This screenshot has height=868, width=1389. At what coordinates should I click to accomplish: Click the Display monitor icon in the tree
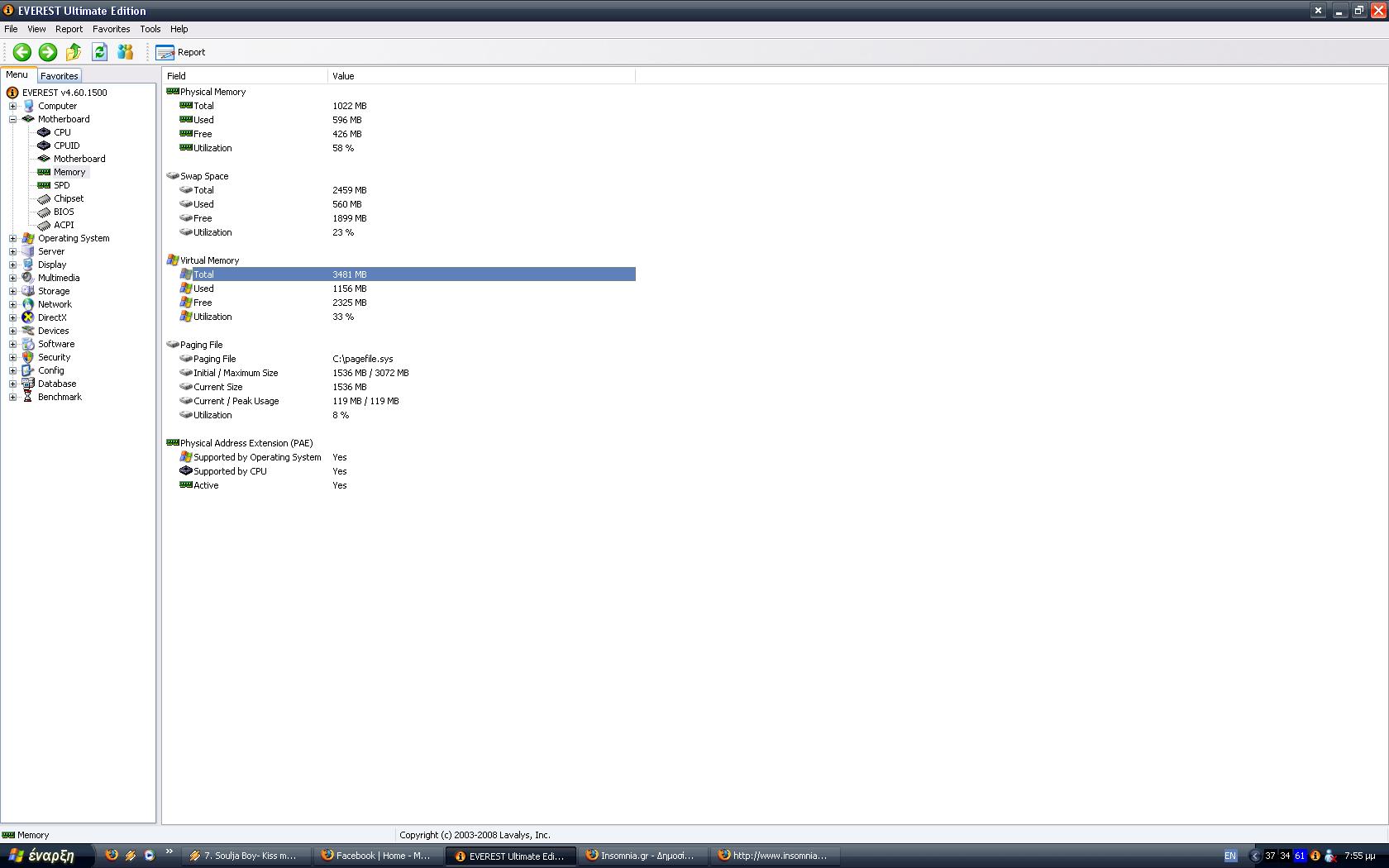coord(28,265)
